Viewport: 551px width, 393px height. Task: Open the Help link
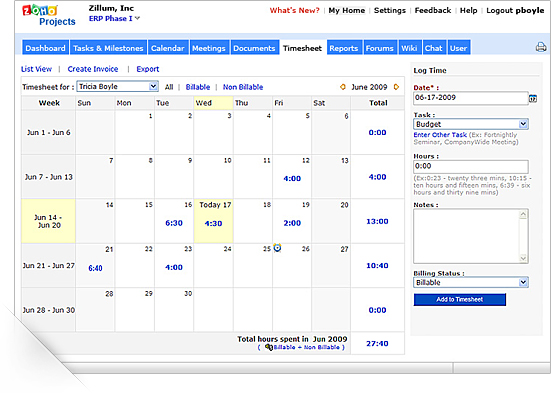tap(468, 11)
